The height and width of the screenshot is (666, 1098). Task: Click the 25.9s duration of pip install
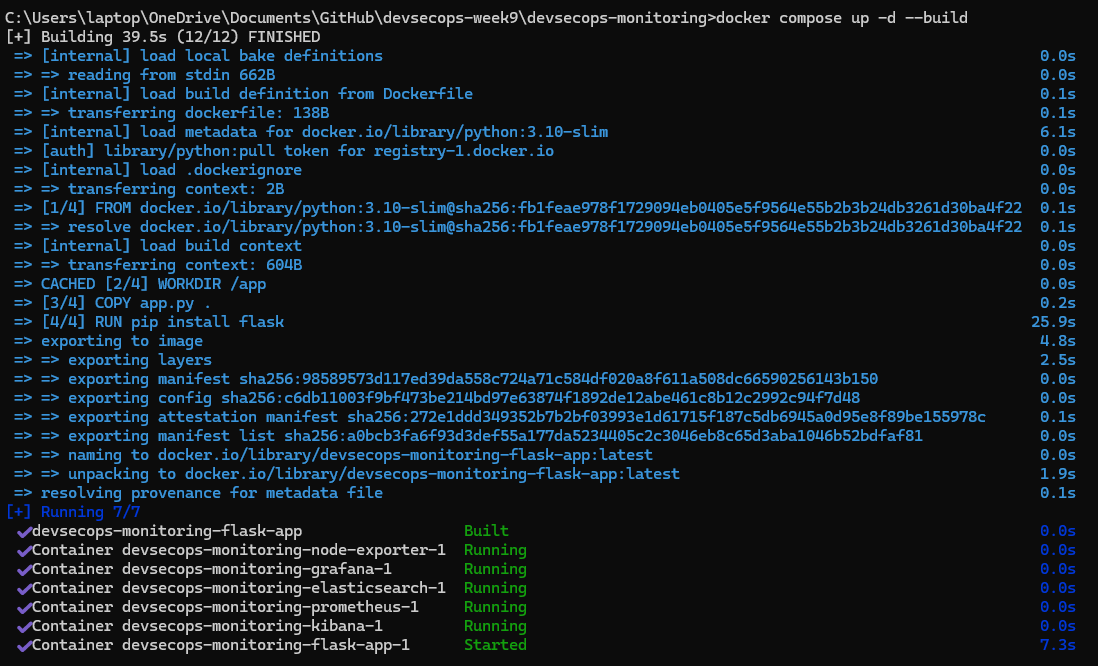[1053, 322]
